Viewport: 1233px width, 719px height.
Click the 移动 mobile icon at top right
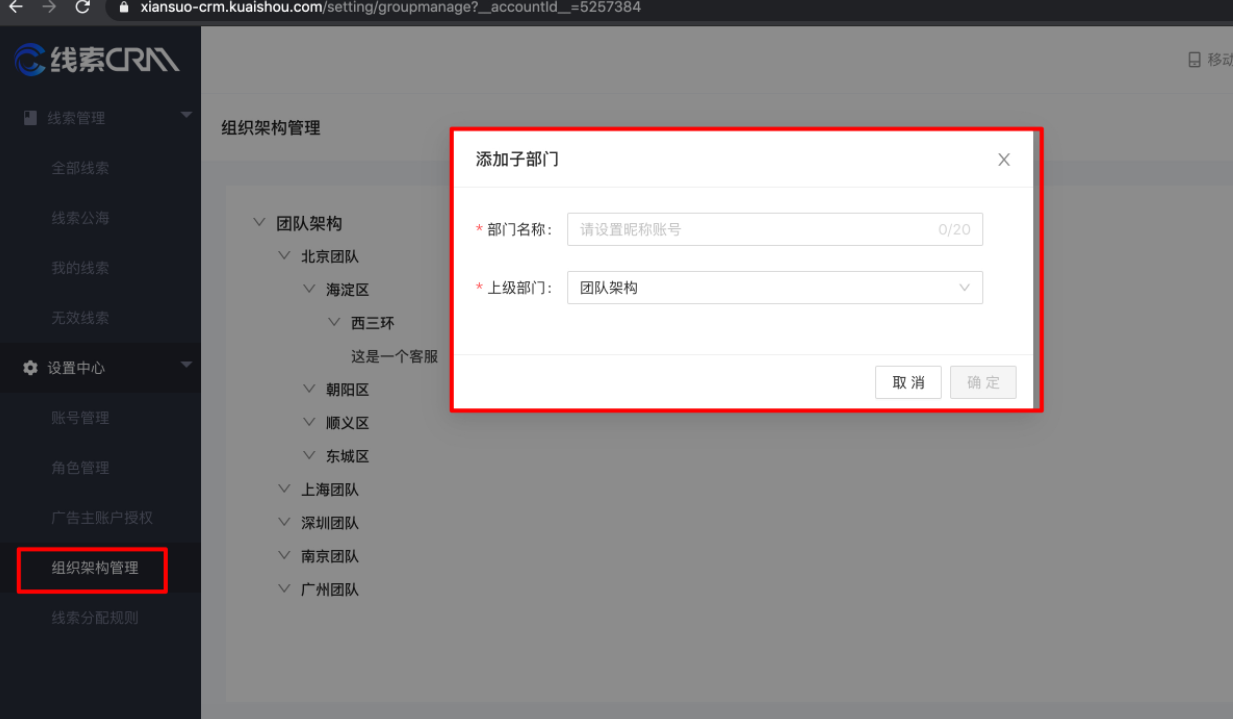click(1193, 60)
